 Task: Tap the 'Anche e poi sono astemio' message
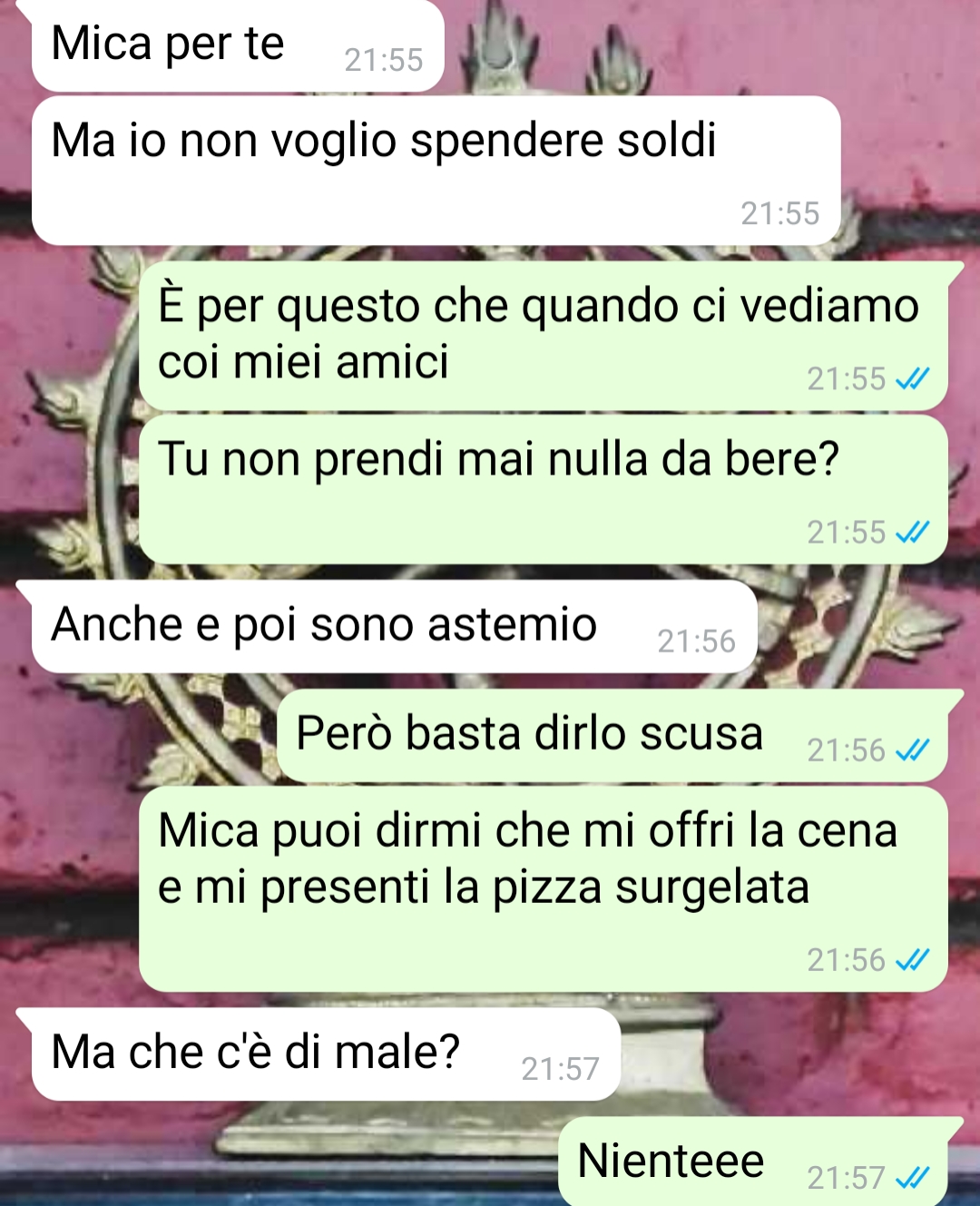coord(395,626)
